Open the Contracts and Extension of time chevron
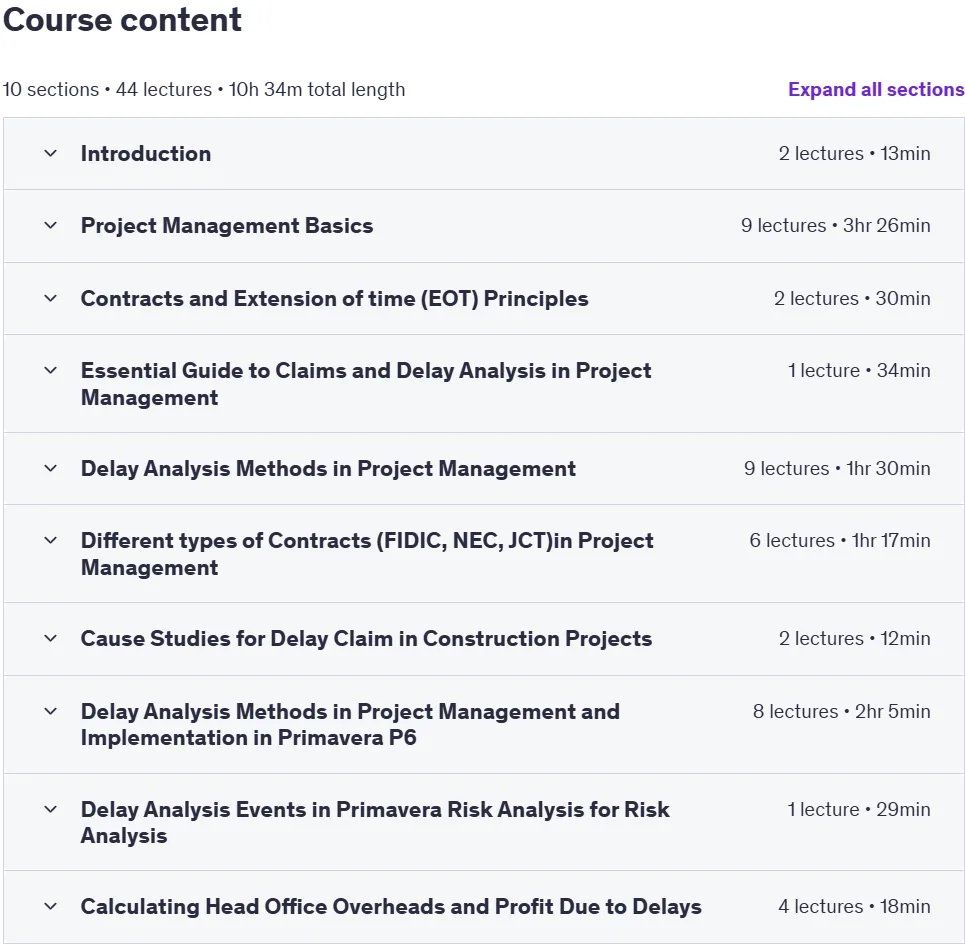965x946 pixels. point(50,299)
